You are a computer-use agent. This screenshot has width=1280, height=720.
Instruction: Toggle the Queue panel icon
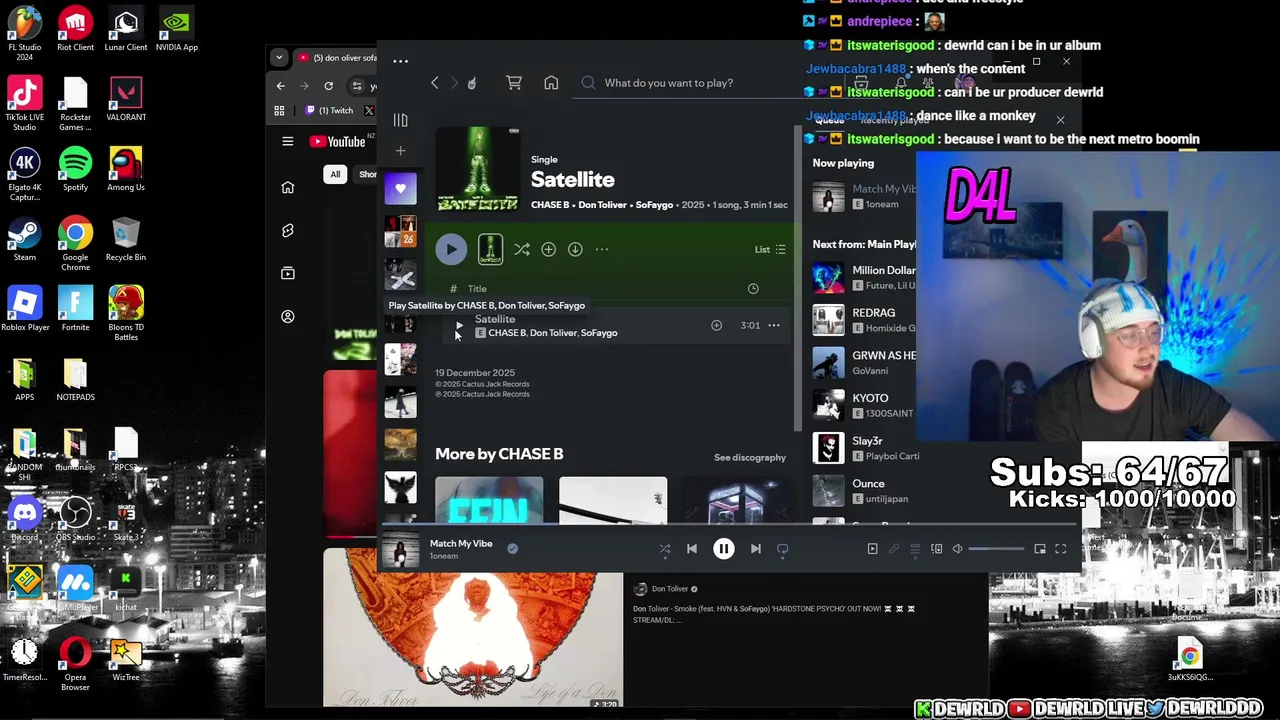coord(915,549)
